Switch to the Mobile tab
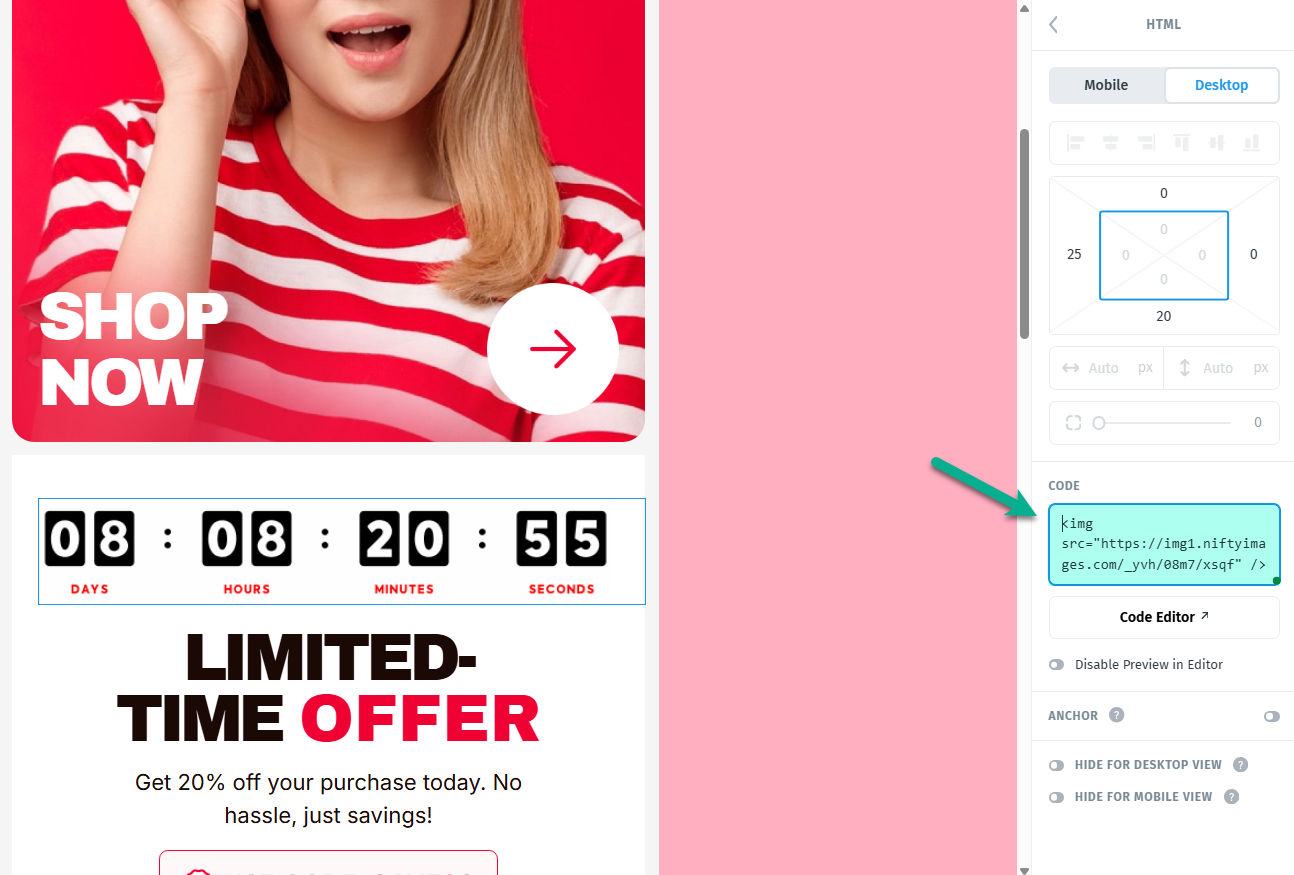This screenshot has width=1294, height=875. 1106,85
